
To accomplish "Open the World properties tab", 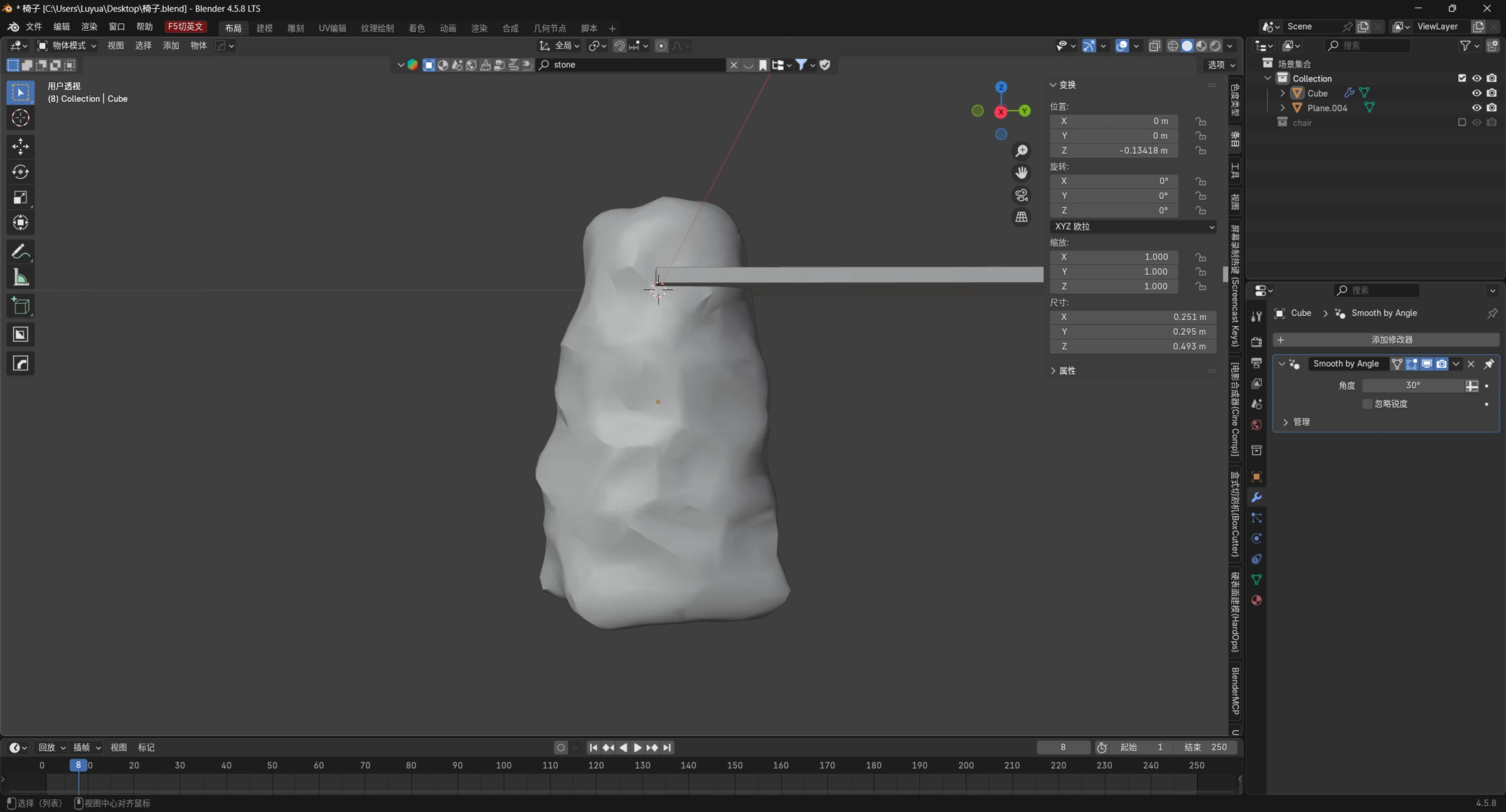I will pyautogui.click(x=1256, y=425).
